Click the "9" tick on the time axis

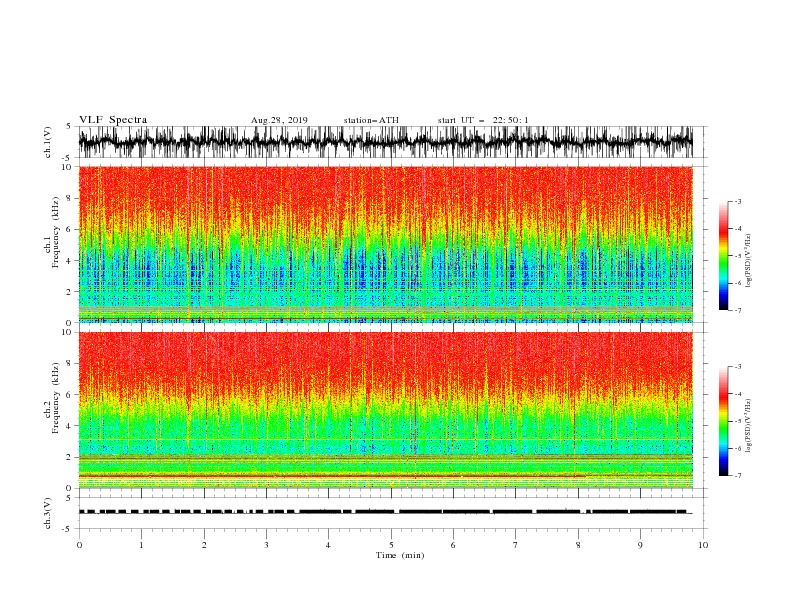(640, 545)
